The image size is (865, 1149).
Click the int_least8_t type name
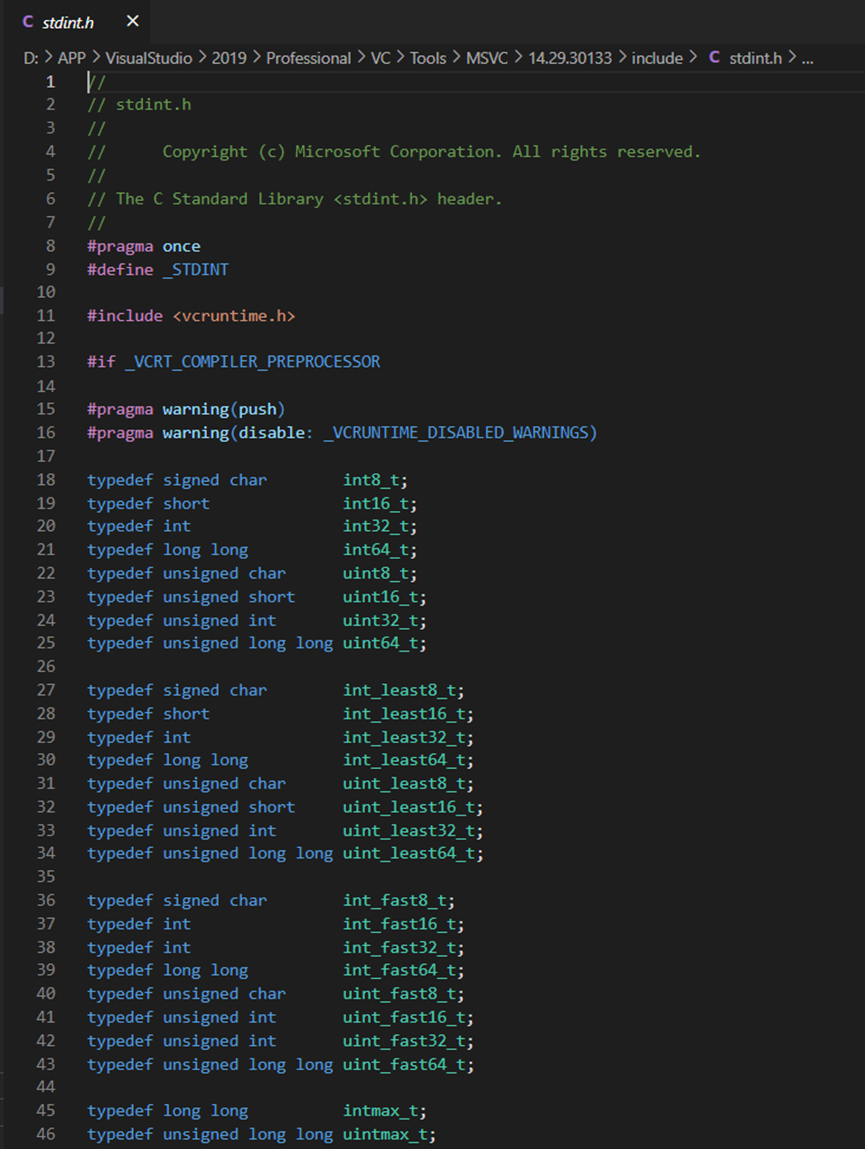pyautogui.click(x=400, y=690)
